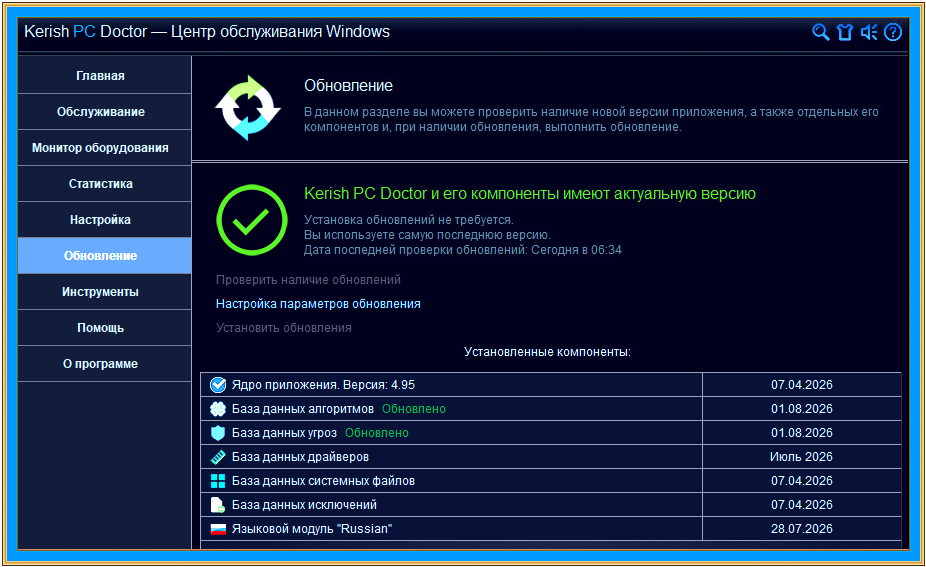
Task: Click the Kerish PC Doctor window title
Action: [207, 31]
